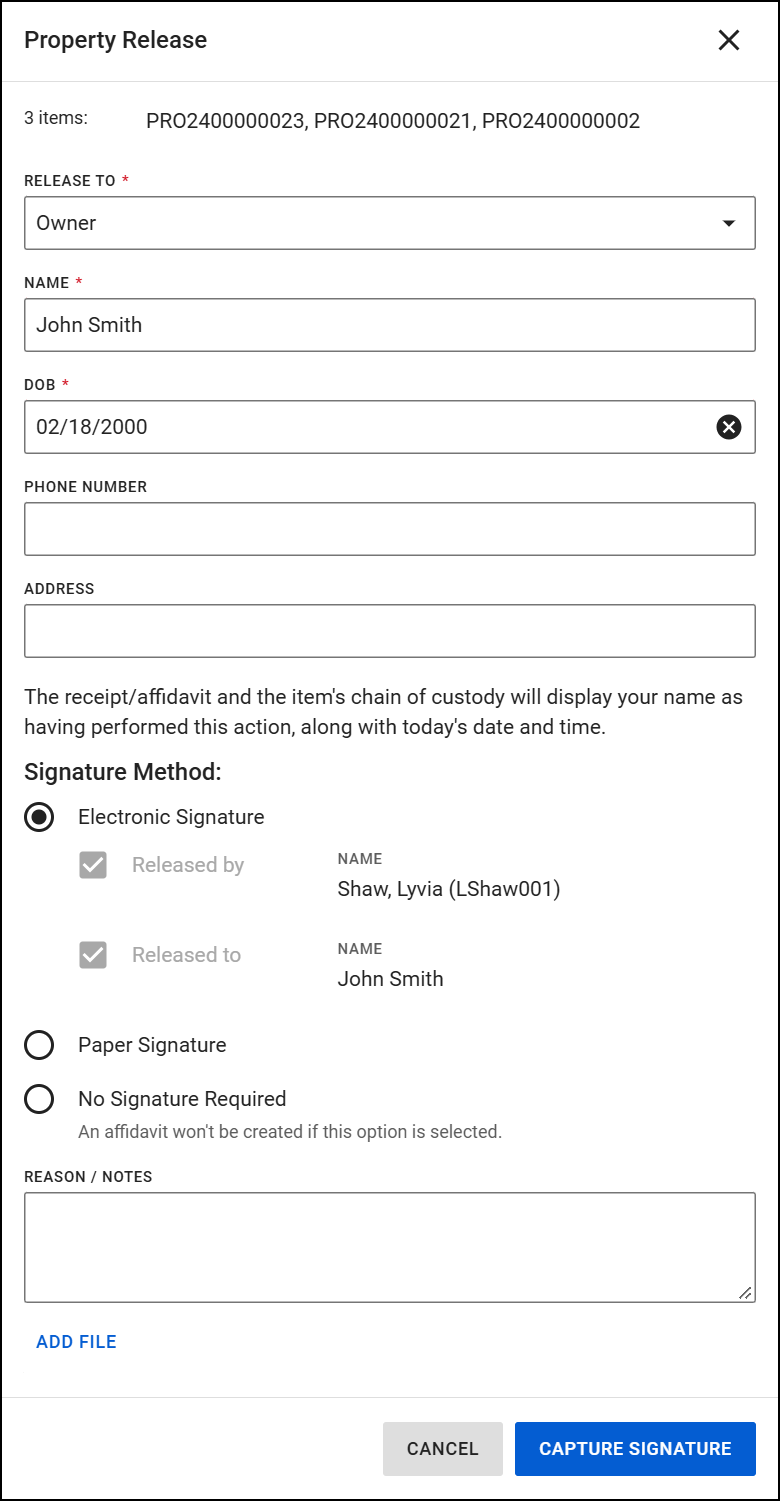This screenshot has height=1501, width=780.
Task: Click the CAPTURE SIGNATURE button
Action: point(635,1448)
